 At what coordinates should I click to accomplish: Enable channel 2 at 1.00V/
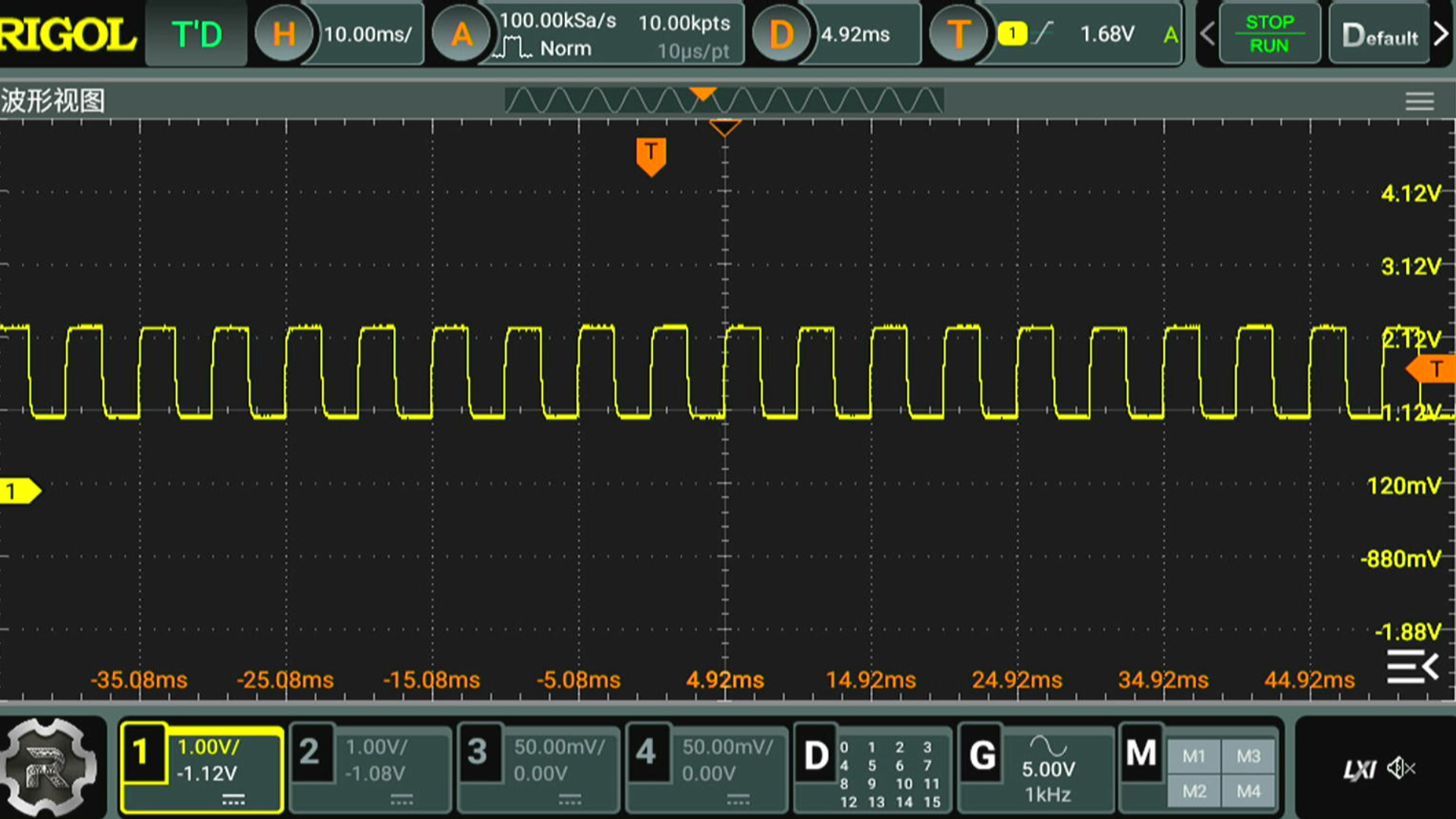tap(372, 766)
